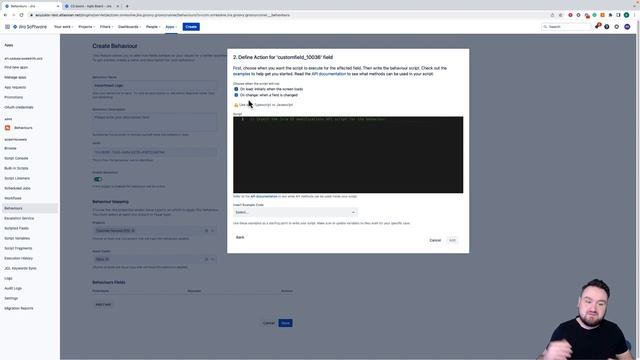The width and height of the screenshot is (640, 360).
Task: Select the highlighted Behaviours sidebar item
Action: [29, 208]
